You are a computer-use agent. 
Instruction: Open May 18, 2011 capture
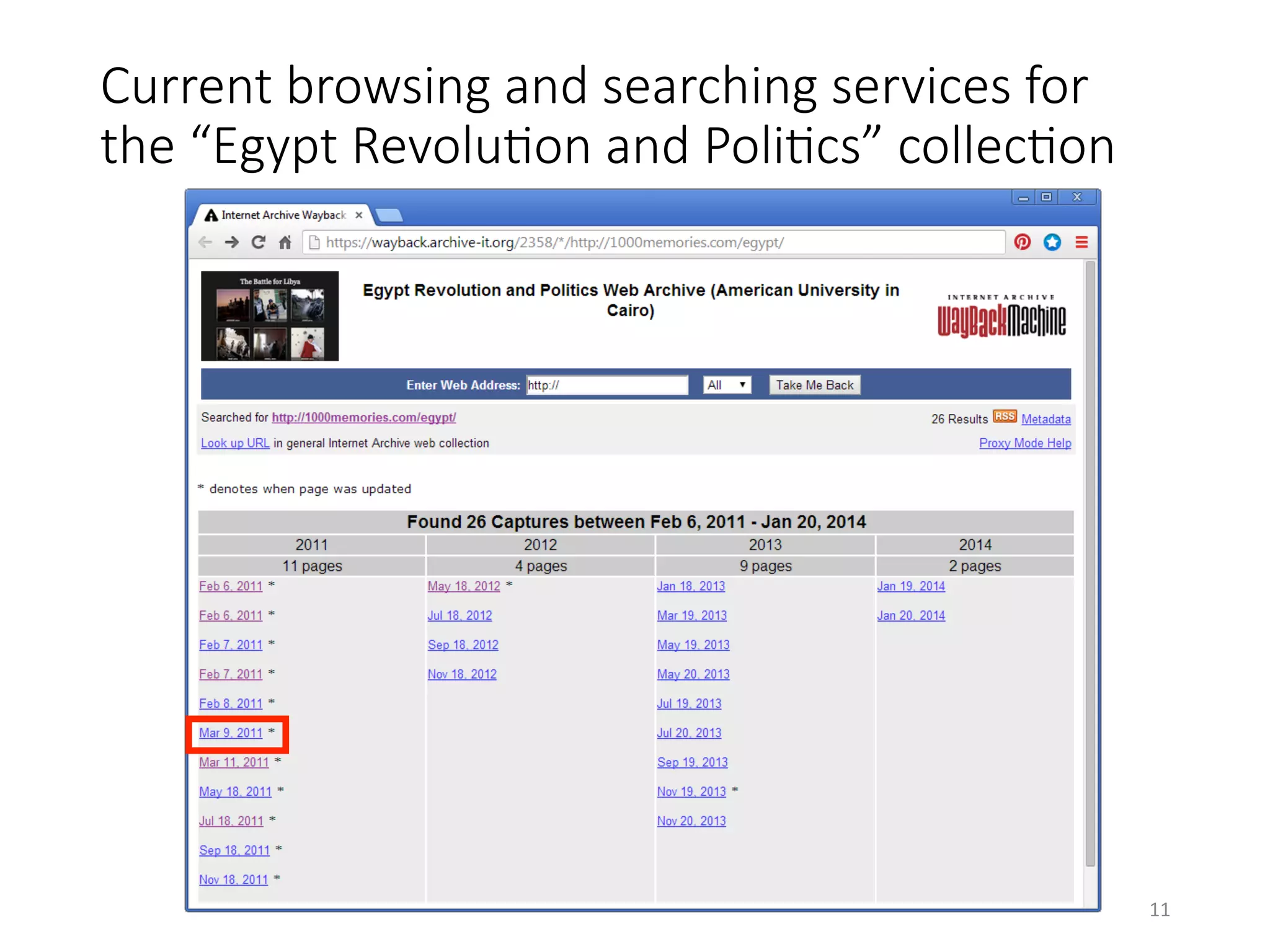235,791
